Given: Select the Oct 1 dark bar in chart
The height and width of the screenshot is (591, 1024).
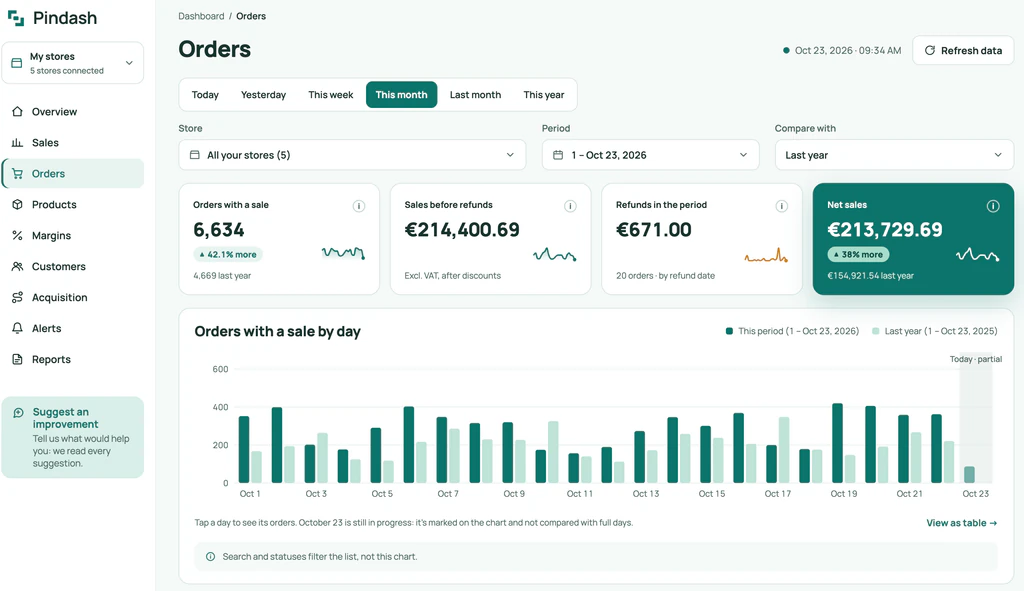Looking at the screenshot, I should pyautogui.click(x=244, y=450).
